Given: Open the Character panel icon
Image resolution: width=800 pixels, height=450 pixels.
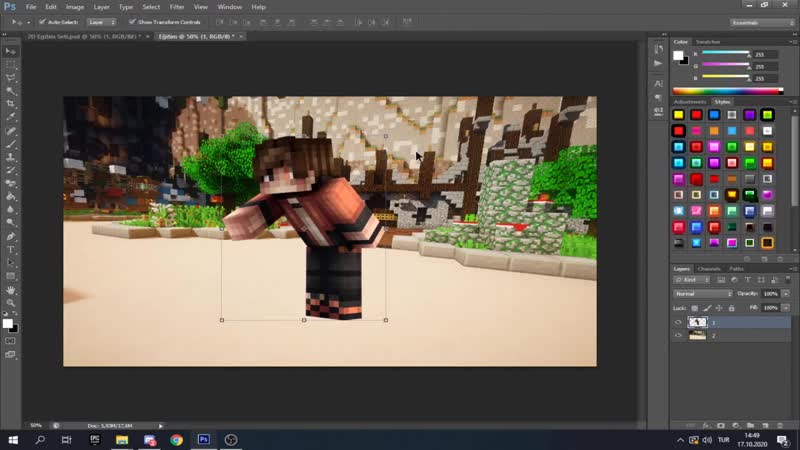Looking at the screenshot, I should [x=658, y=83].
